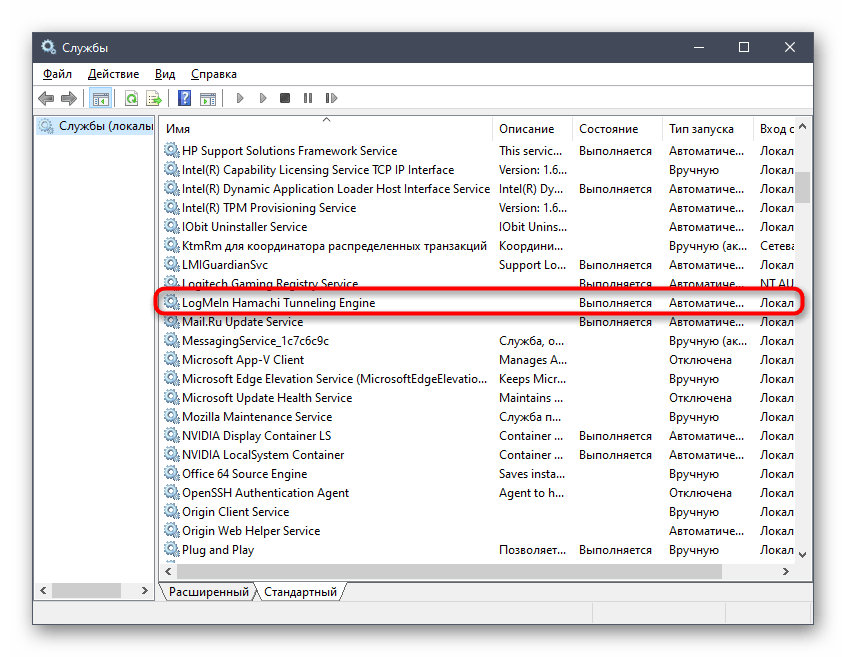The image size is (846, 657).
Task: Click the Back arrow toolbar icon
Action: coord(46,98)
